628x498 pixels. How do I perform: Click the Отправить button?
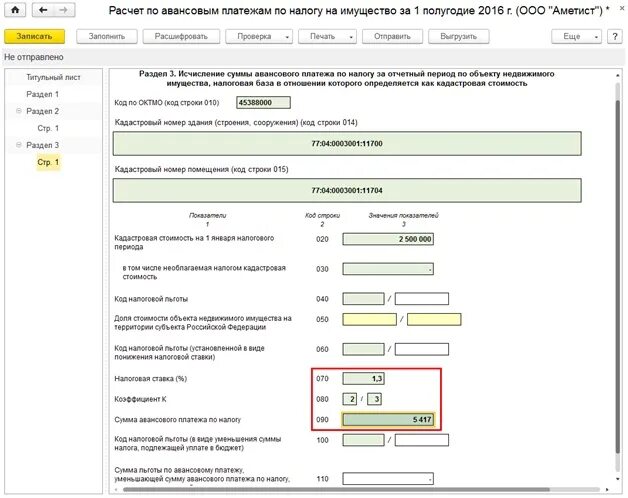point(392,36)
